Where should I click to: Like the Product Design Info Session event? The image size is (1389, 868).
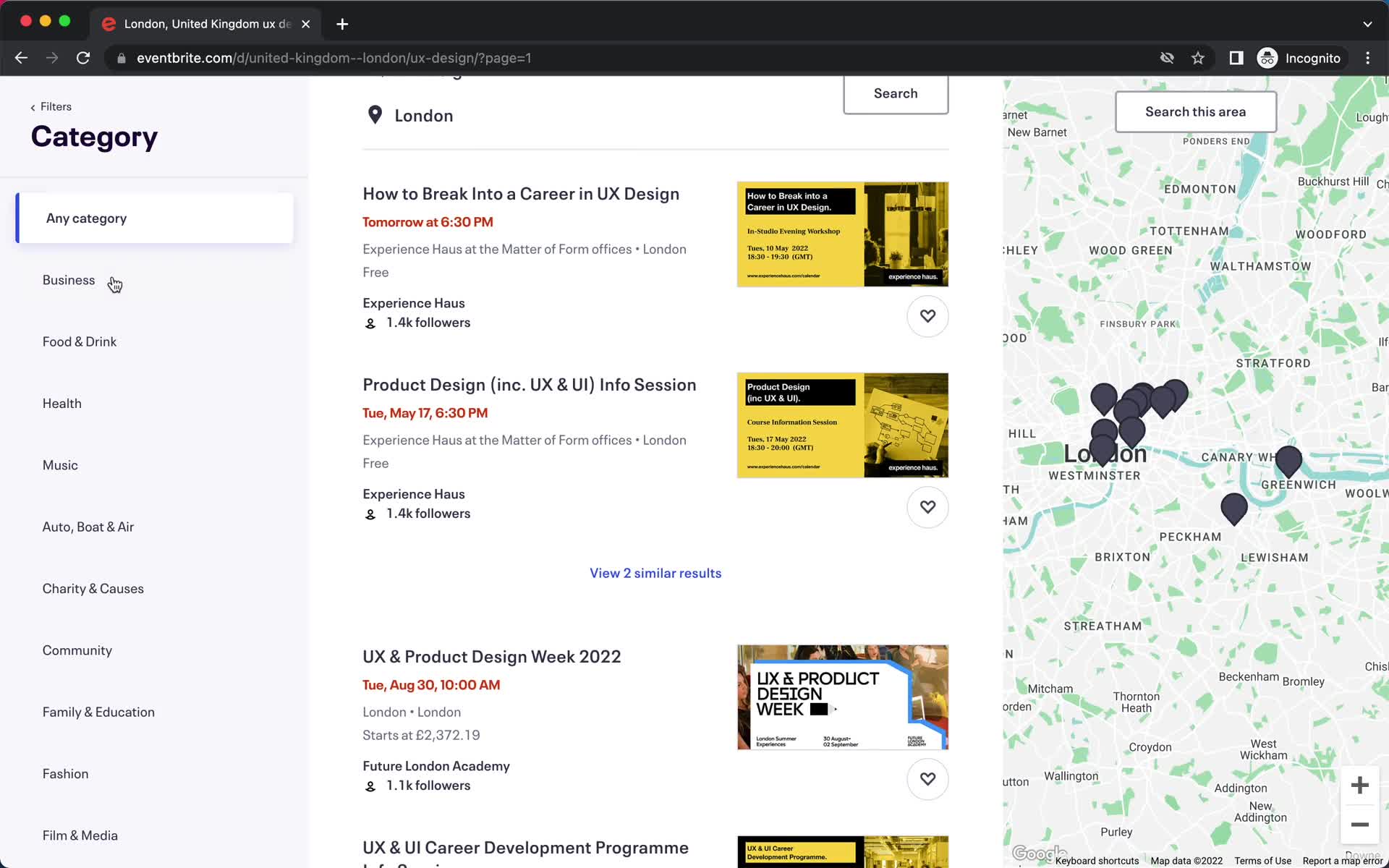[927, 507]
